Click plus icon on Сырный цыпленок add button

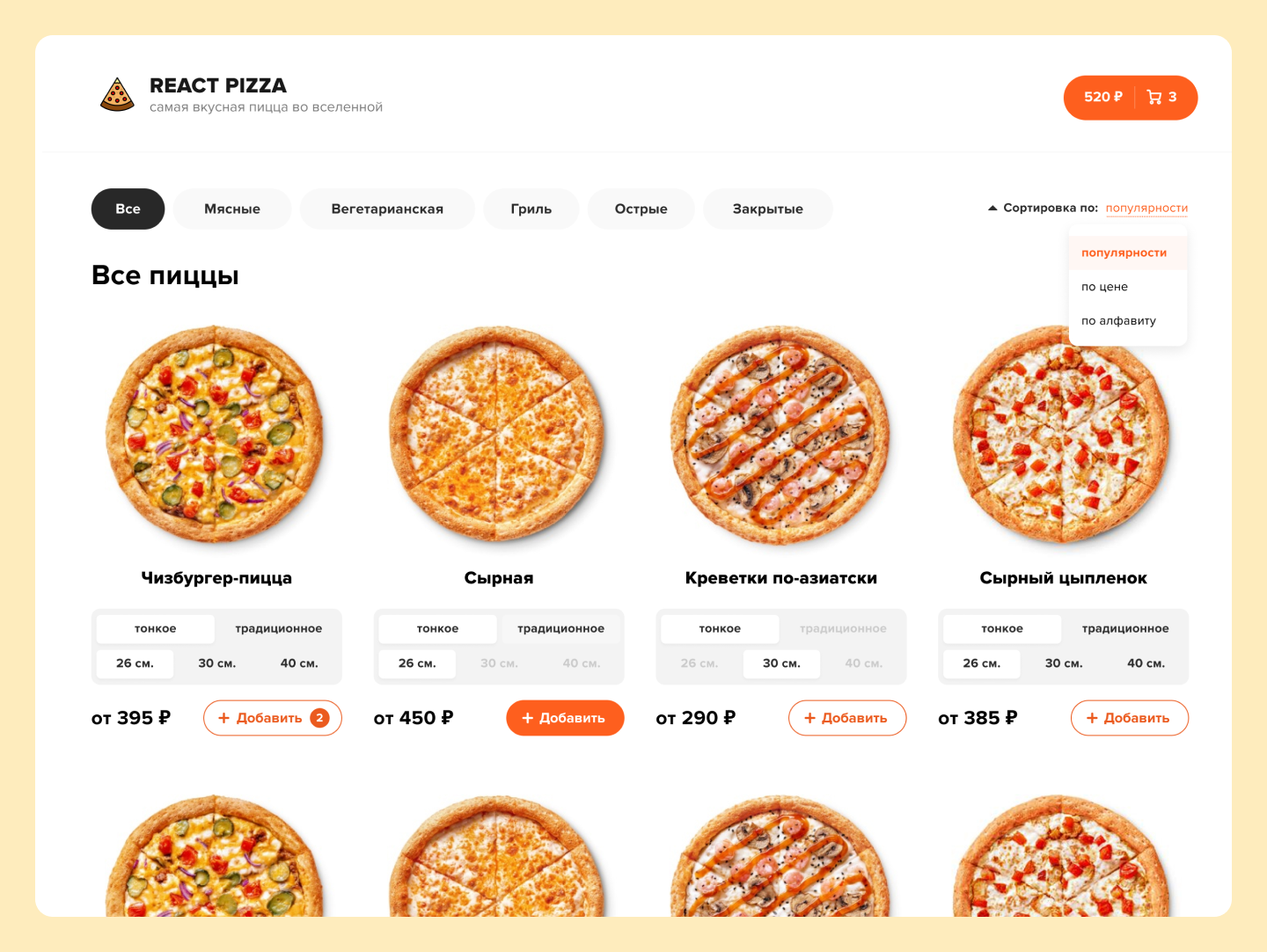pos(1092,718)
